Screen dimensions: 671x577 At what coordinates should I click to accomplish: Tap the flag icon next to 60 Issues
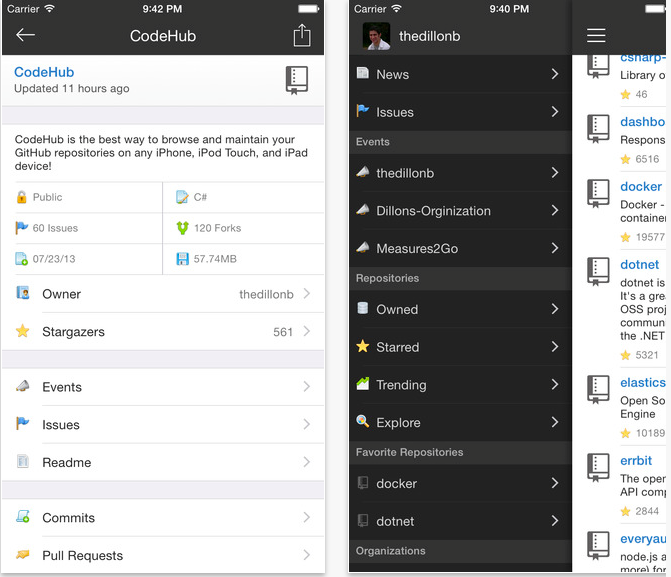click(21, 228)
